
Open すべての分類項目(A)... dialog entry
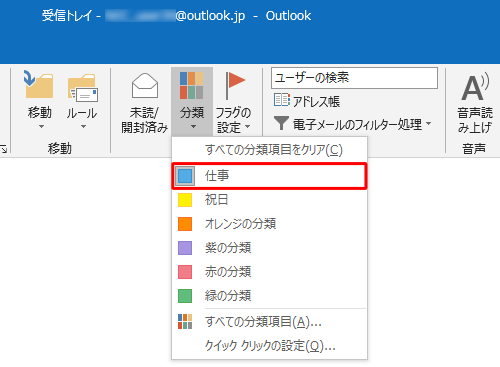click(269, 322)
